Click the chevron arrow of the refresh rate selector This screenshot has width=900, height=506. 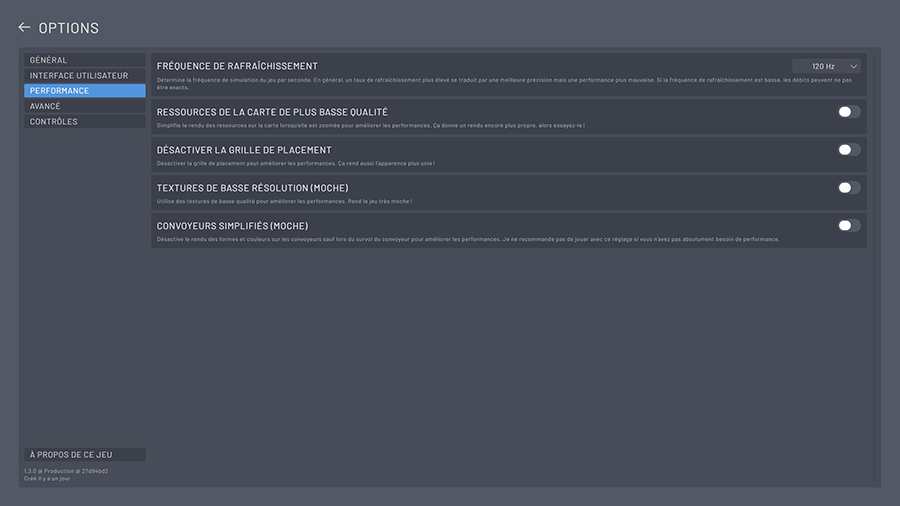(854, 67)
